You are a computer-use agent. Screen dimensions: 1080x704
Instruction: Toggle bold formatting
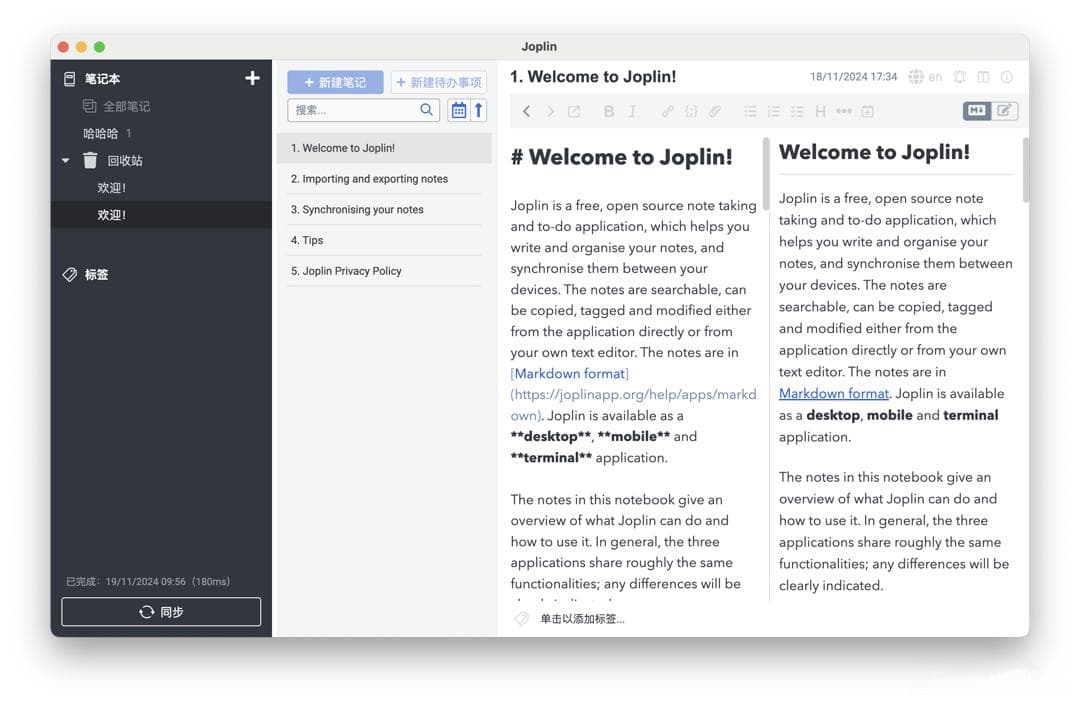(609, 111)
